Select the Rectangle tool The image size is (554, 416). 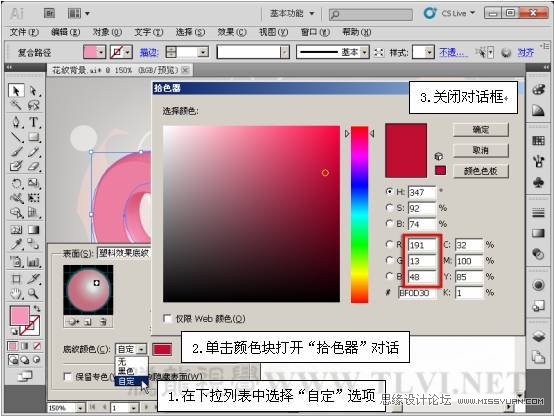pos(34,137)
